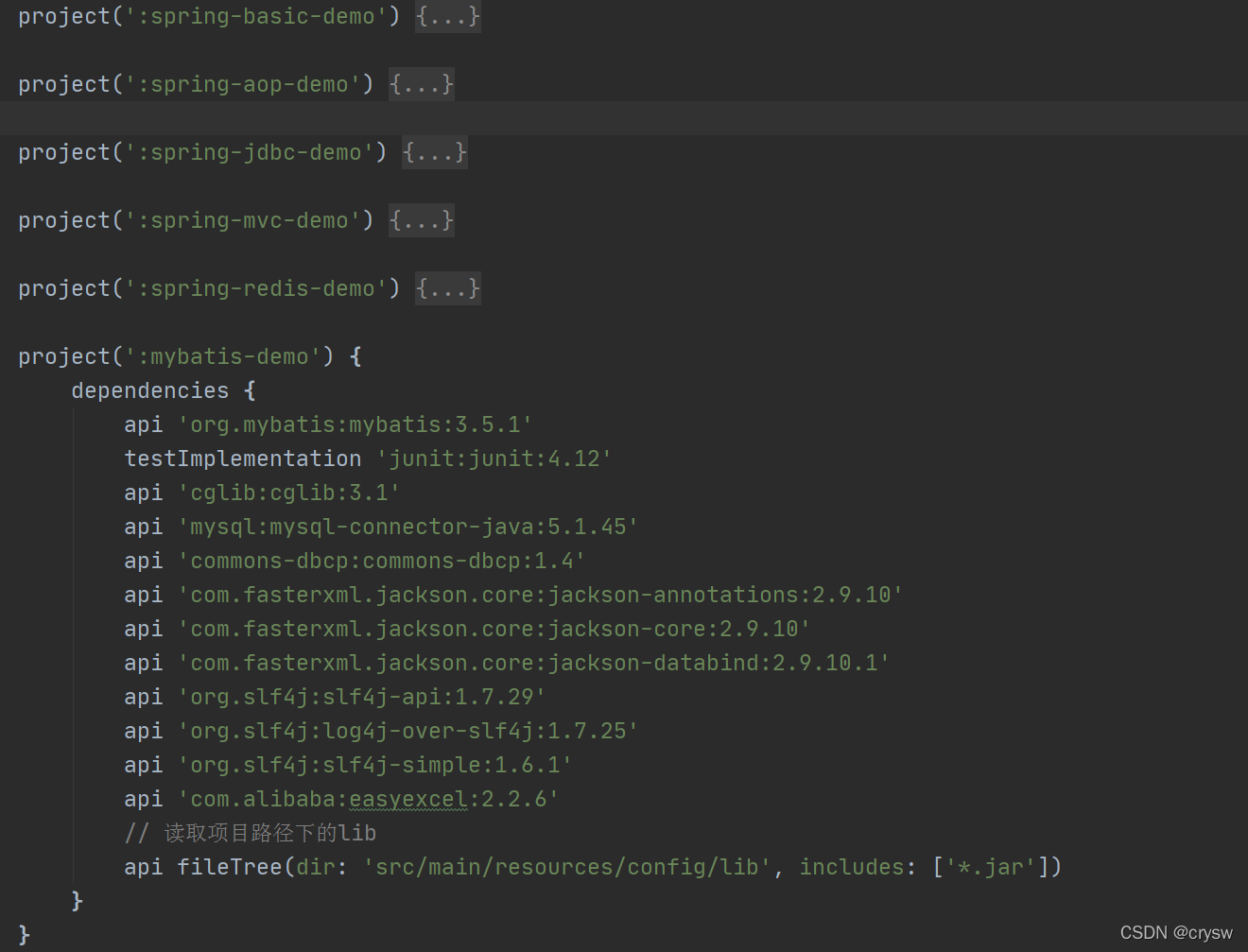Click the ':spring-jdbc-demo' project name string
This screenshot has width=1248, height=952.
(250, 152)
